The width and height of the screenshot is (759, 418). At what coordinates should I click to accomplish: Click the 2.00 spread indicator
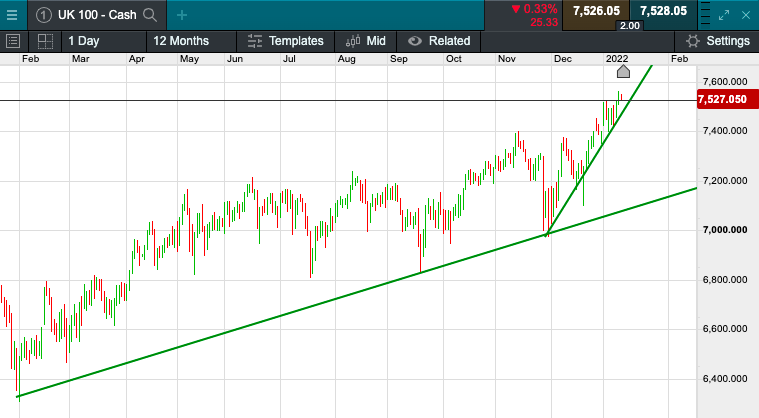pyautogui.click(x=629, y=24)
